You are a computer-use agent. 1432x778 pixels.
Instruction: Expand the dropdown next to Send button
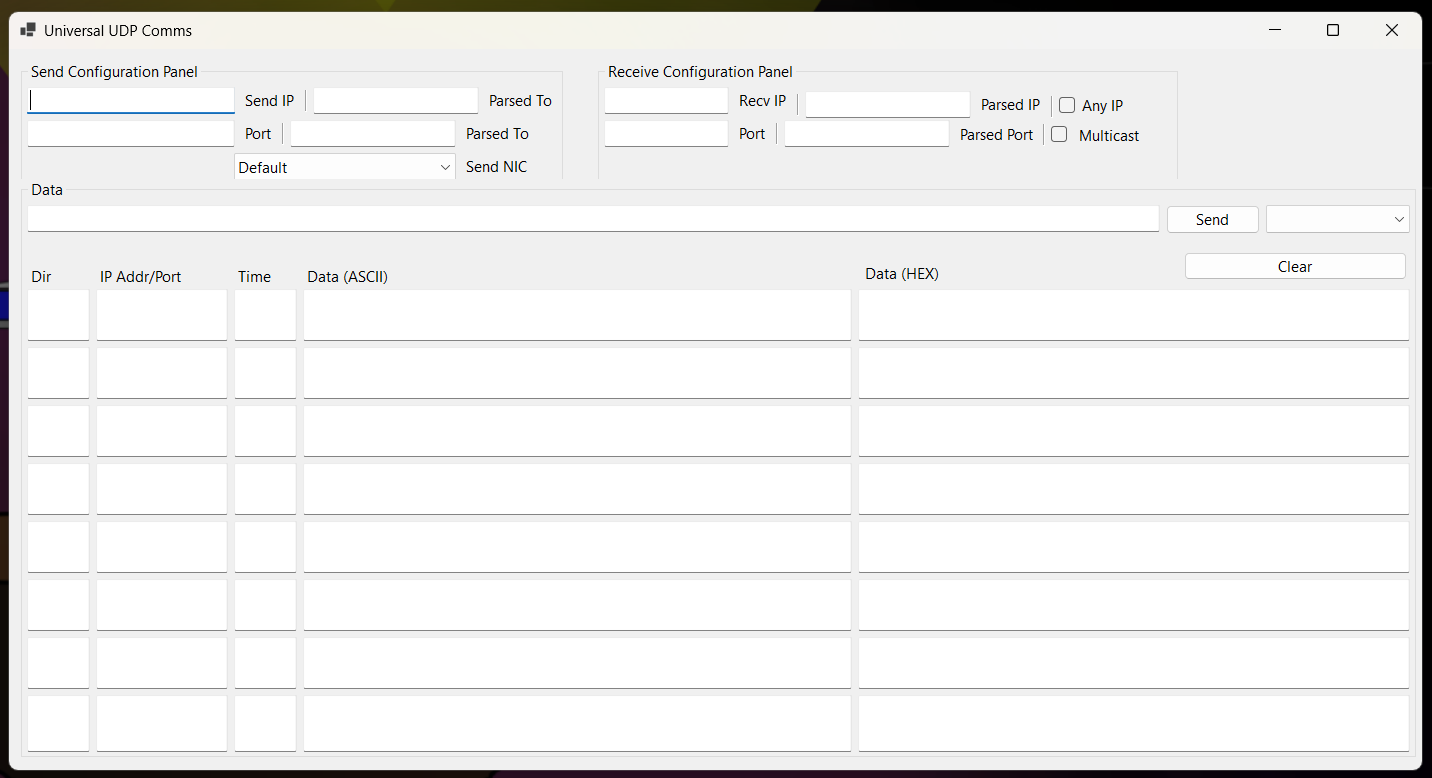[1338, 220]
